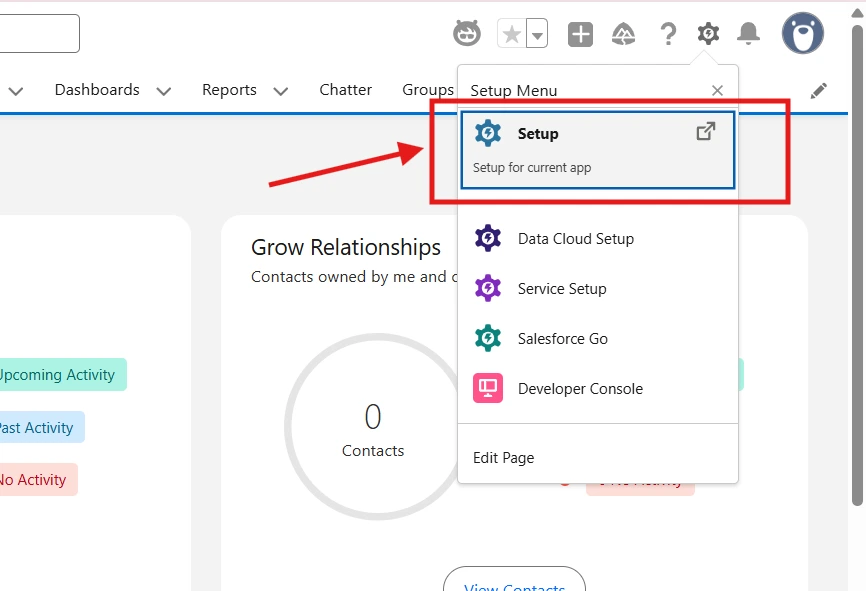Click the favorites star icon

tap(511, 34)
